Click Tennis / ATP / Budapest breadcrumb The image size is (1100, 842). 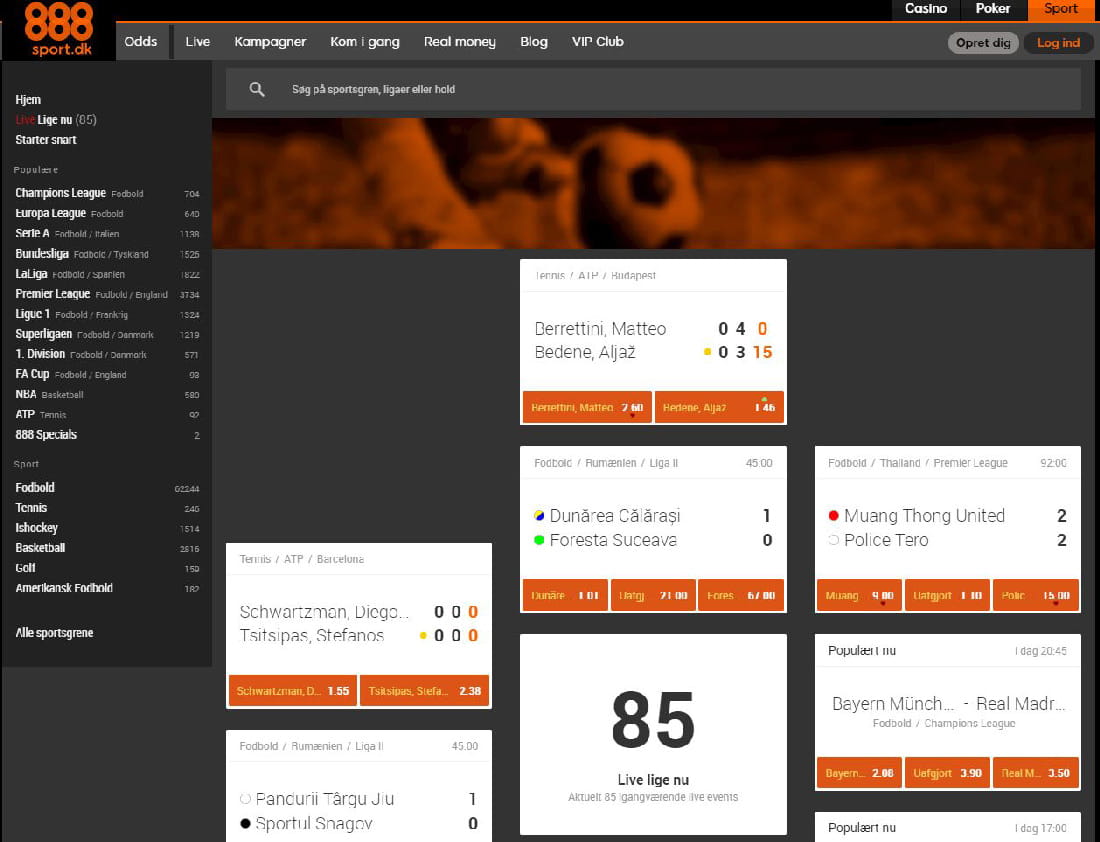pos(595,276)
